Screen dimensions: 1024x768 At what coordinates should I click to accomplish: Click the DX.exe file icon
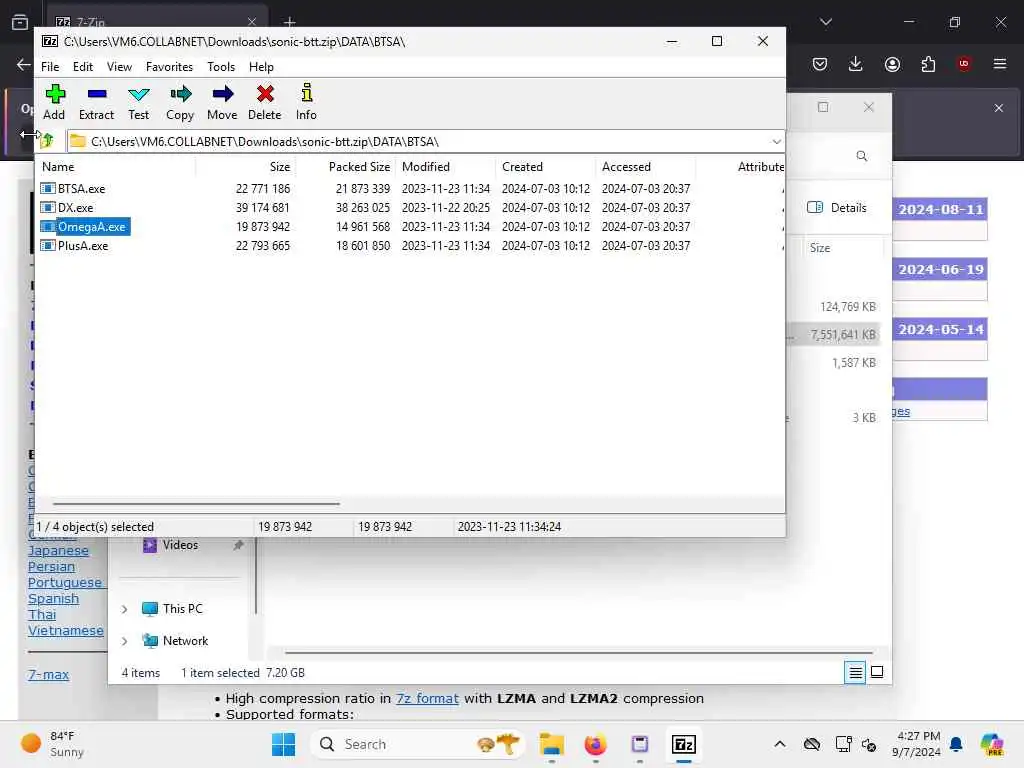(48, 208)
